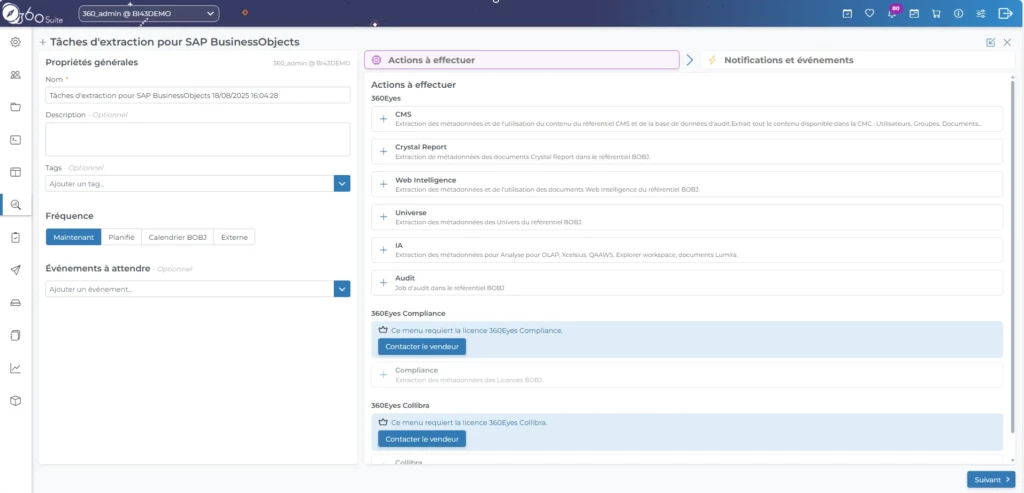Open the favorites heart icon
This screenshot has width=1024, height=493.
(869, 14)
